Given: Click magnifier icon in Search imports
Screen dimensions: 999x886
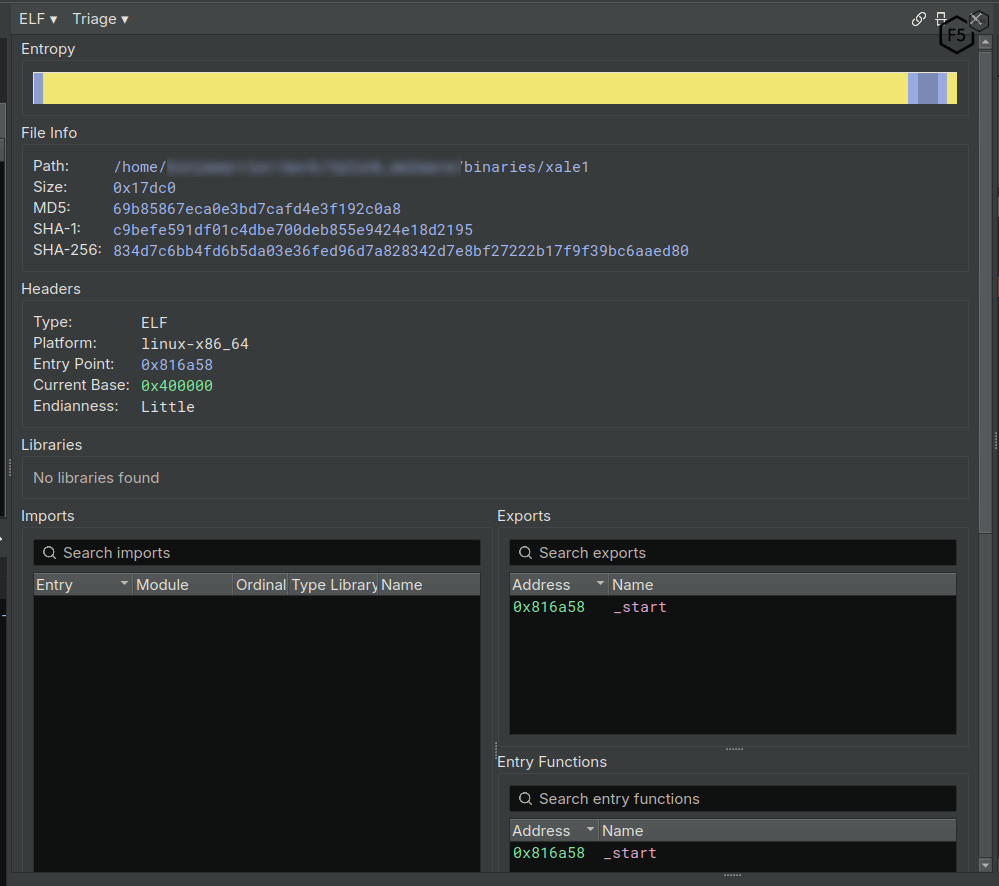Looking at the screenshot, I should click(49, 553).
